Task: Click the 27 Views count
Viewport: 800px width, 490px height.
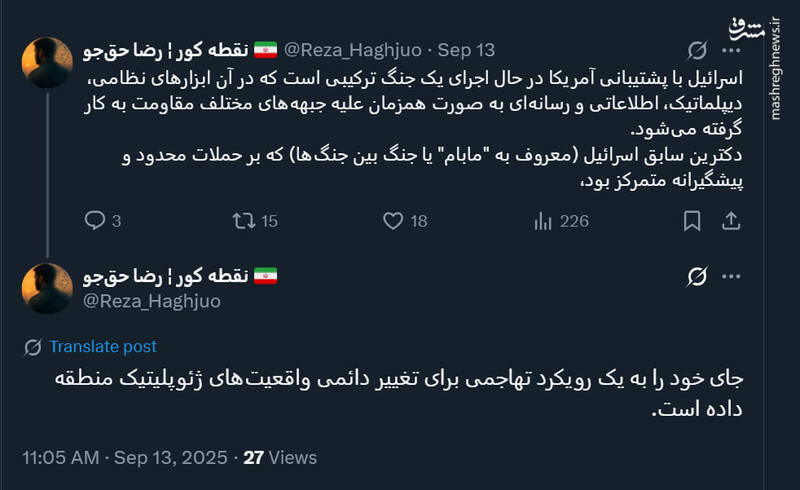Action: coord(280,458)
